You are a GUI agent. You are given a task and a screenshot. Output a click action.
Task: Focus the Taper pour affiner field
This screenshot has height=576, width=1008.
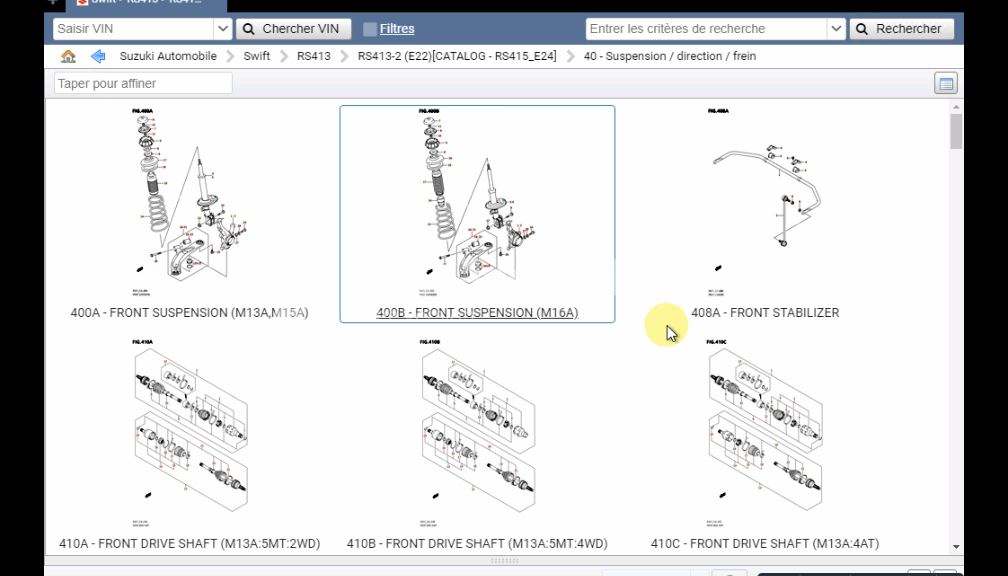tap(143, 84)
